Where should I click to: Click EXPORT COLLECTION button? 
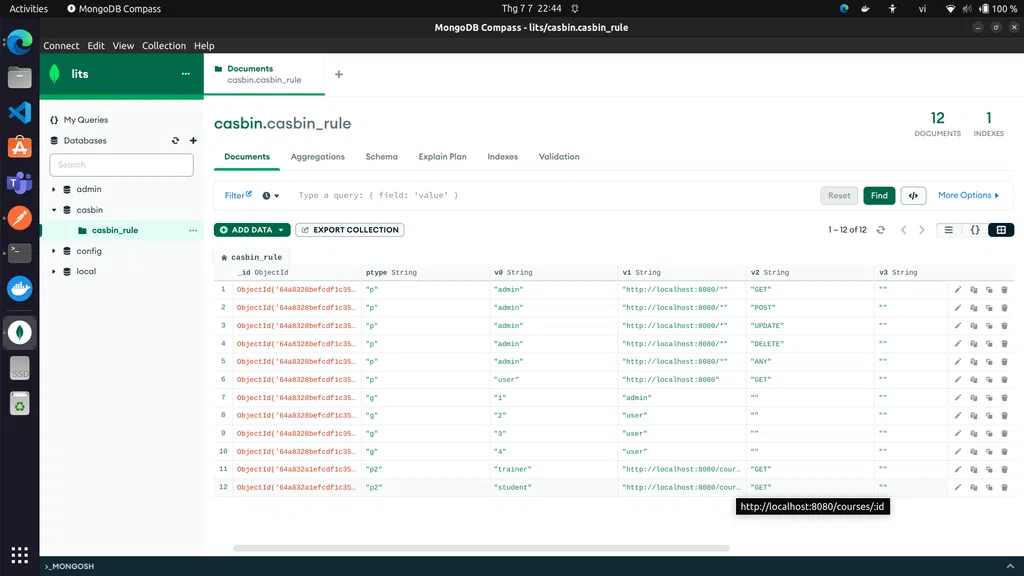click(x=349, y=230)
